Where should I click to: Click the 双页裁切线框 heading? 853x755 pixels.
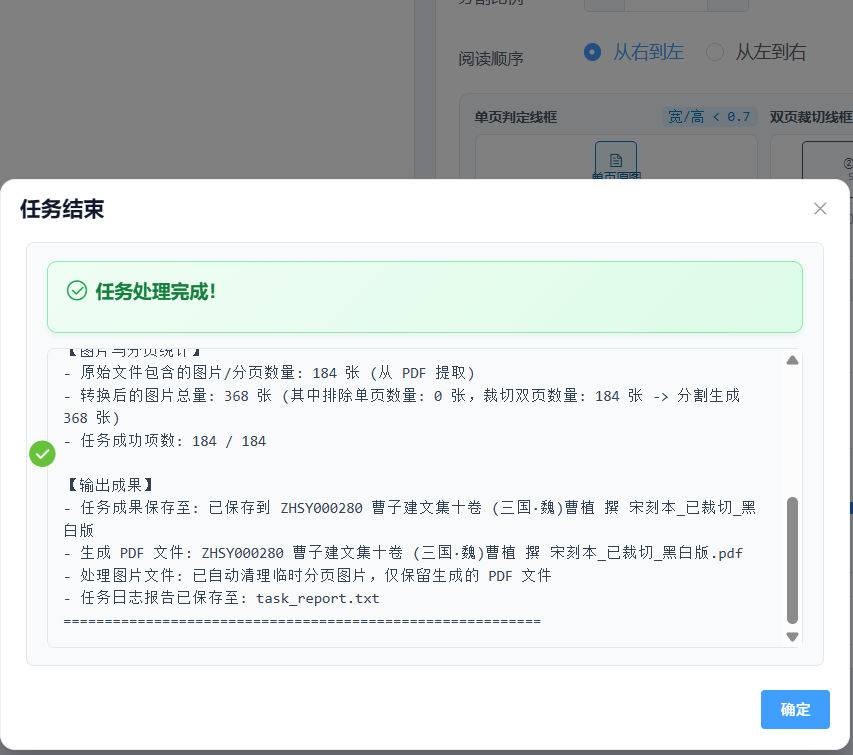811,117
